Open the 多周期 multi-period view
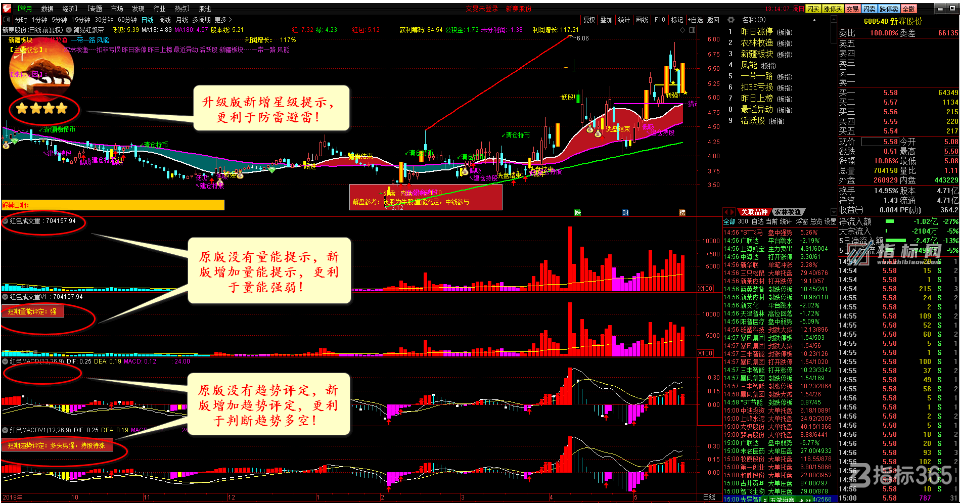The image size is (961, 503). [x=201, y=20]
